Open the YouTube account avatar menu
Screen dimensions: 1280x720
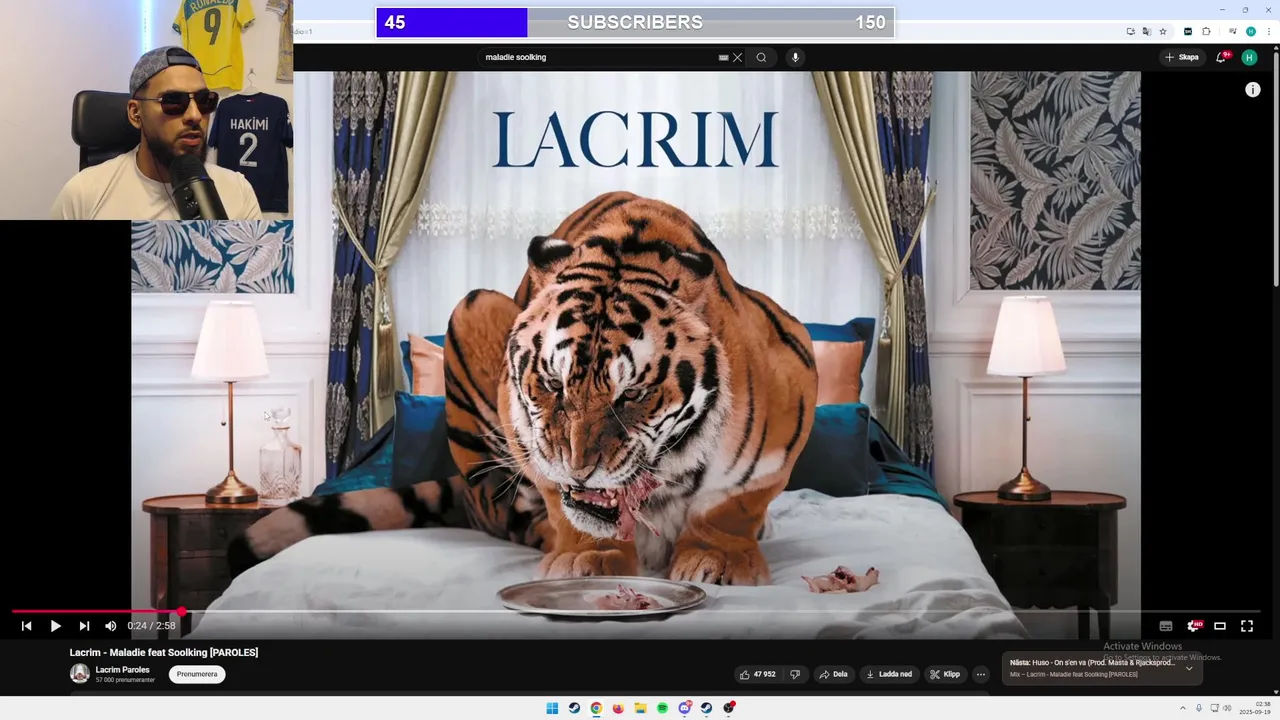pyautogui.click(x=1249, y=57)
